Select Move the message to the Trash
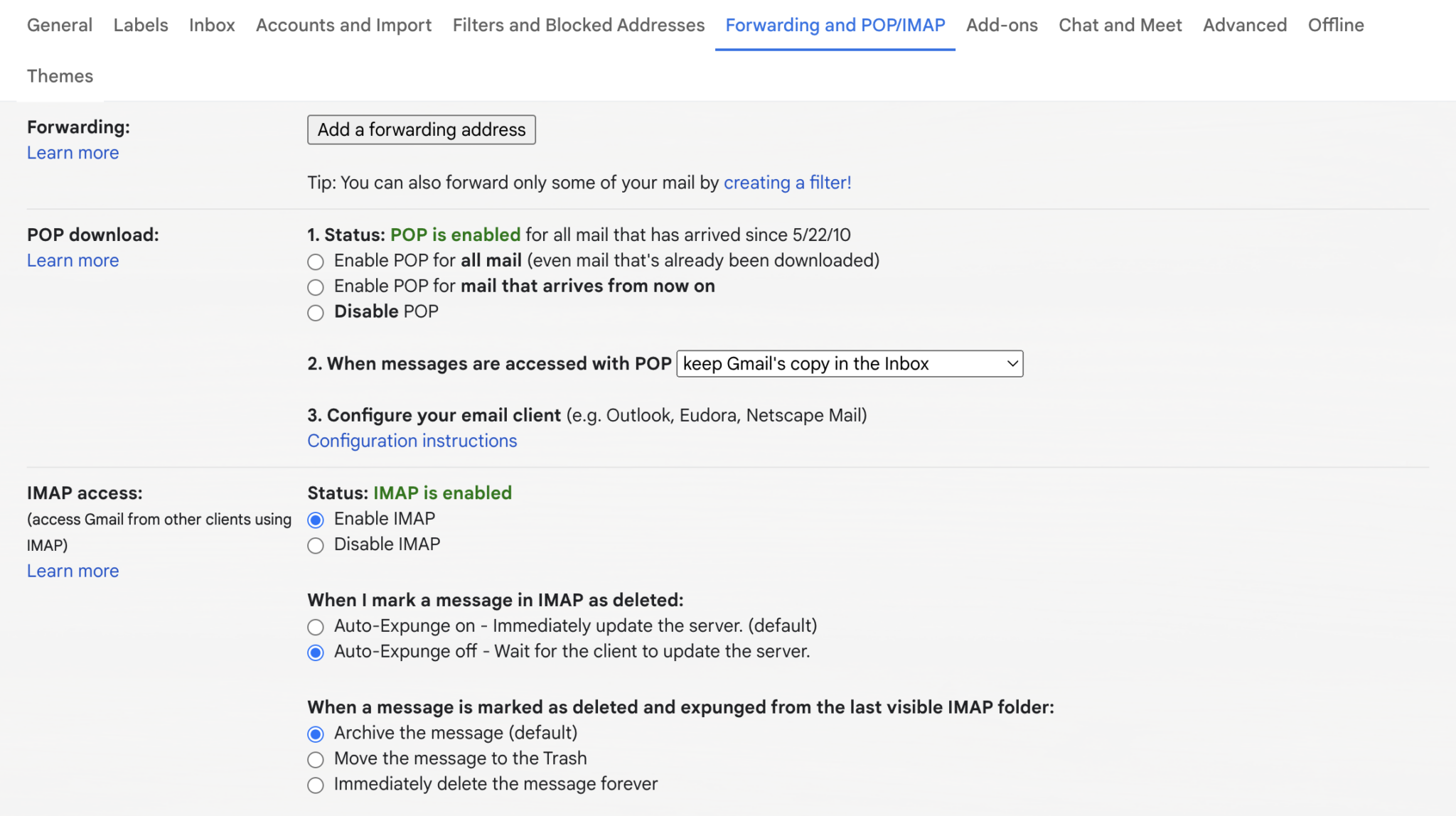The width and height of the screenshot is (1456, 816). (x=316, y=759)
